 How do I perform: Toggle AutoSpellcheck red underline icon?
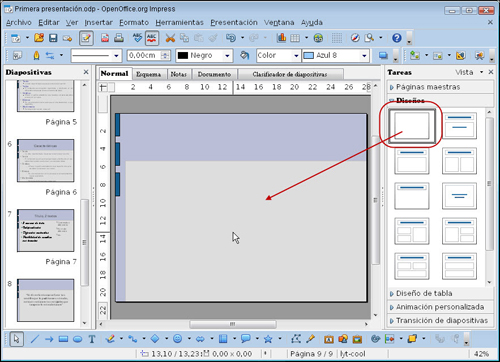click(152, 38)
